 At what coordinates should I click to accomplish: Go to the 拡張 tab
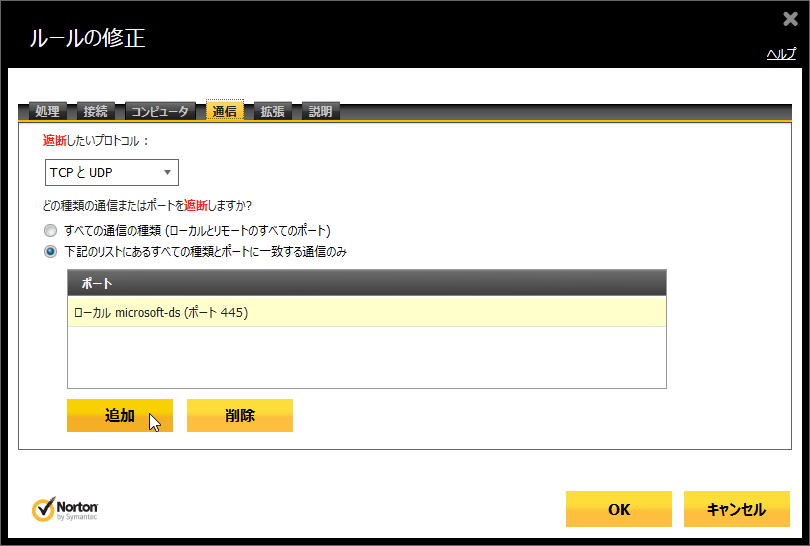272,111
